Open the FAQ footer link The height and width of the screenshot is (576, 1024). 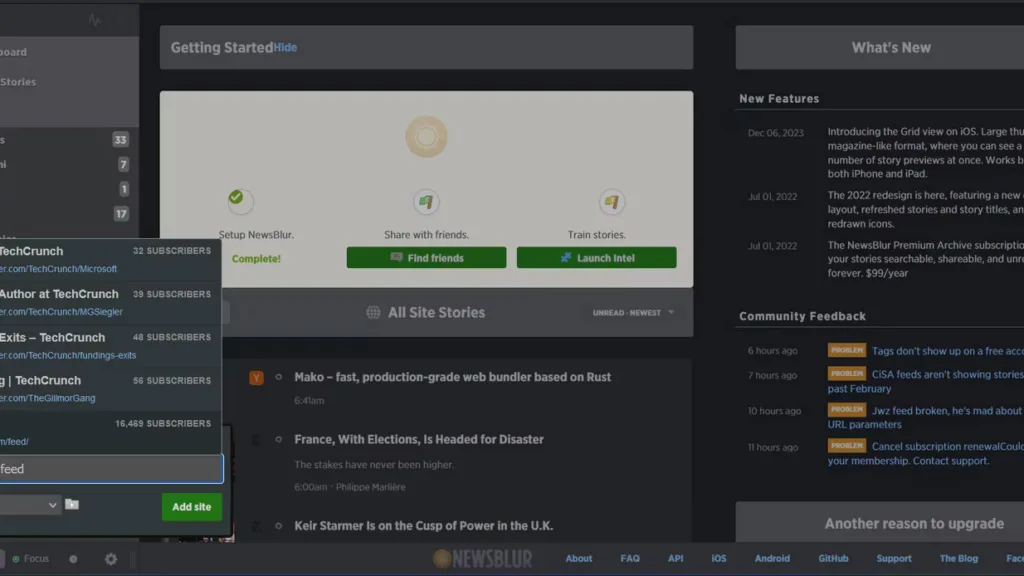pos(630,559)
